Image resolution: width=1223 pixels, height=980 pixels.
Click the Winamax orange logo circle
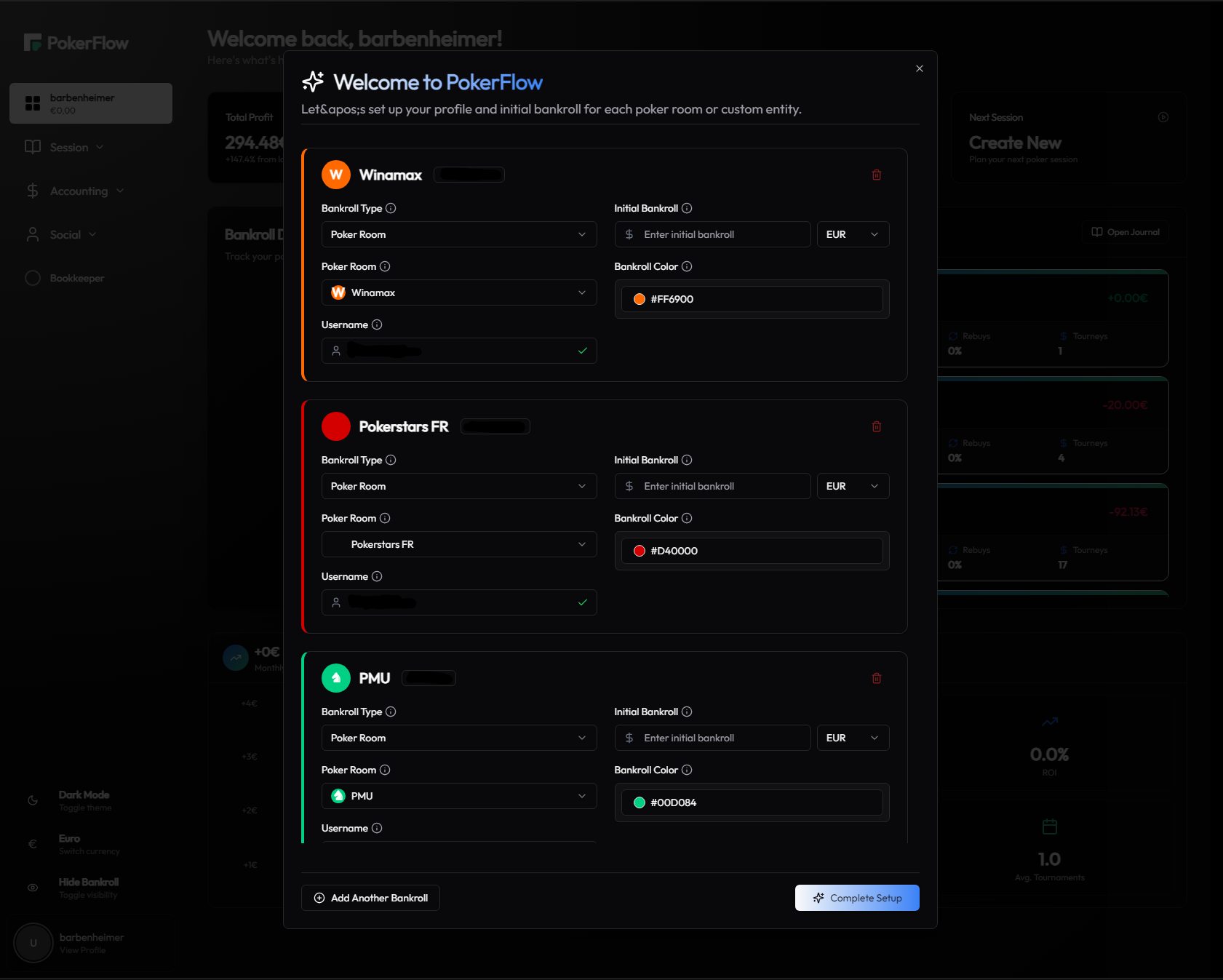pos(336,175)
